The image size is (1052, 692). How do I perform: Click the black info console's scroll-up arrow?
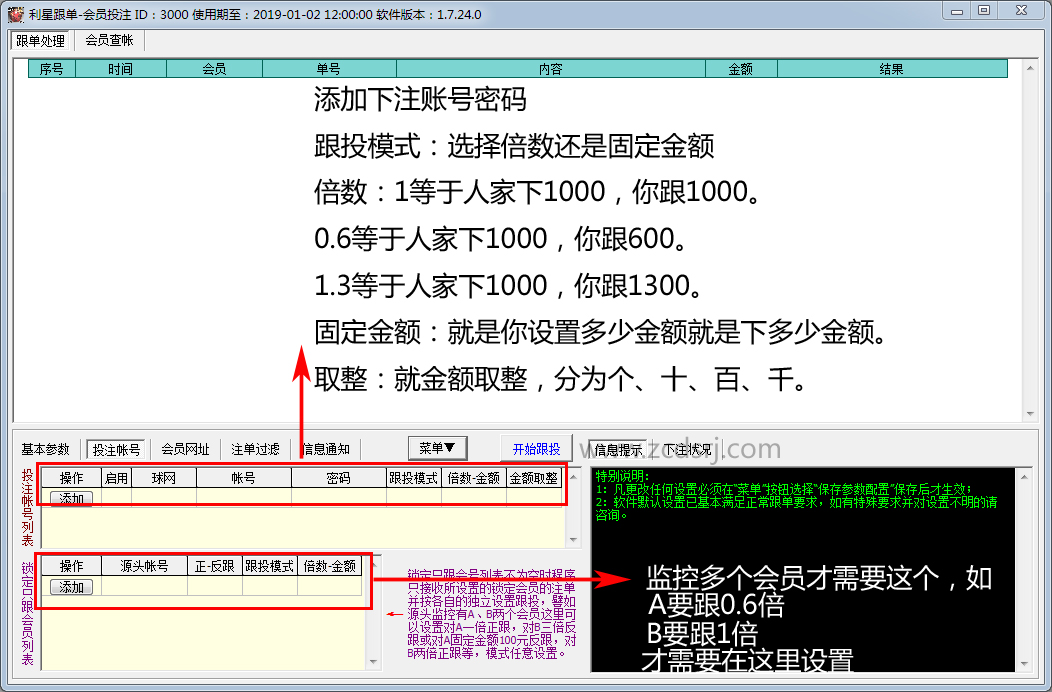[x=1024, y=475]
